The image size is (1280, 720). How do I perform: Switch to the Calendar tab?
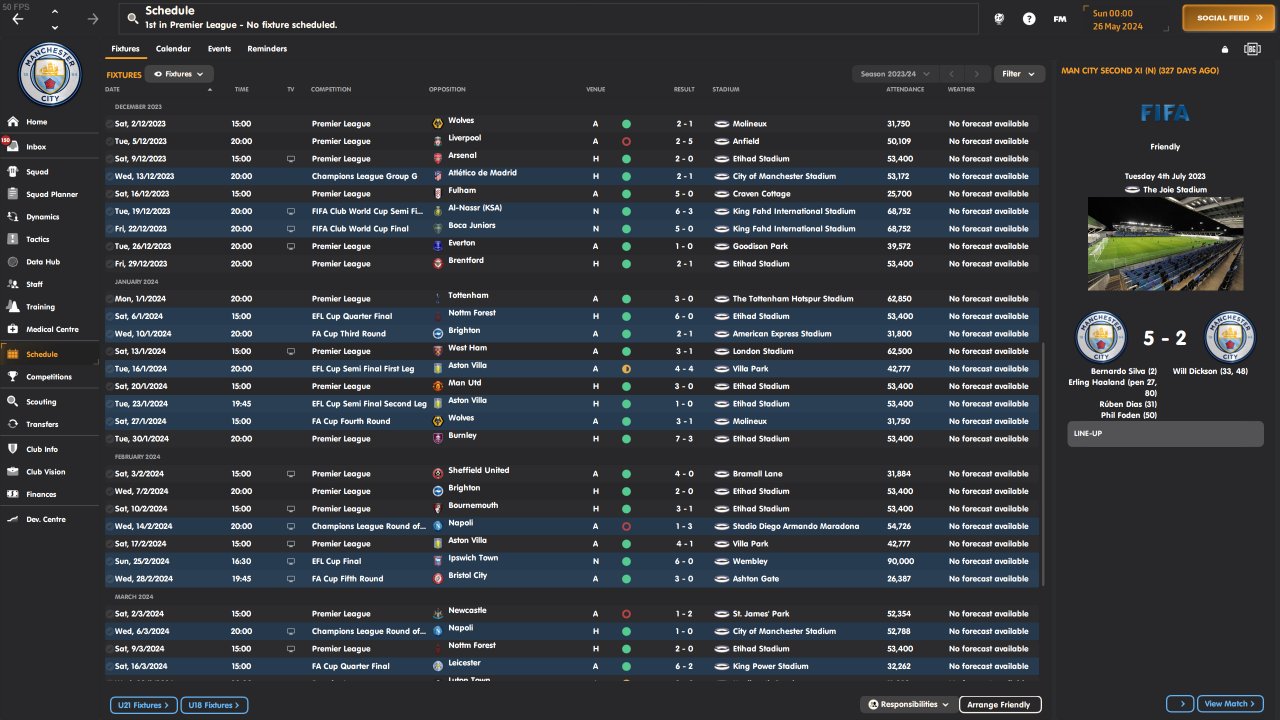pos(173,49)
